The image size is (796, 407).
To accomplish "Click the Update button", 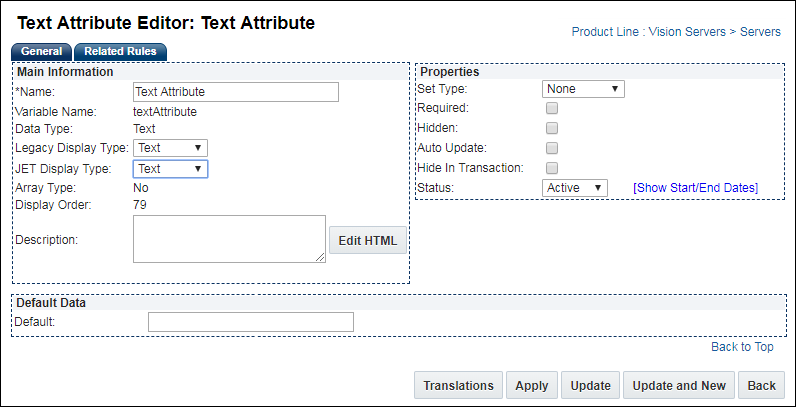I will 590,386.
